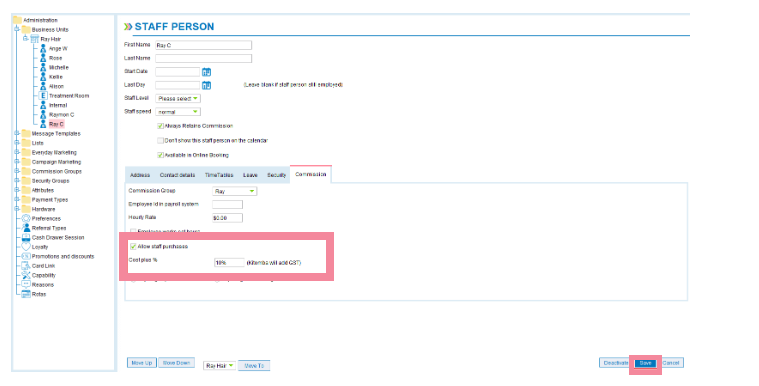Screen dimensions: 759x386
Task: Click the Move To button
Action: click(254, 366)
